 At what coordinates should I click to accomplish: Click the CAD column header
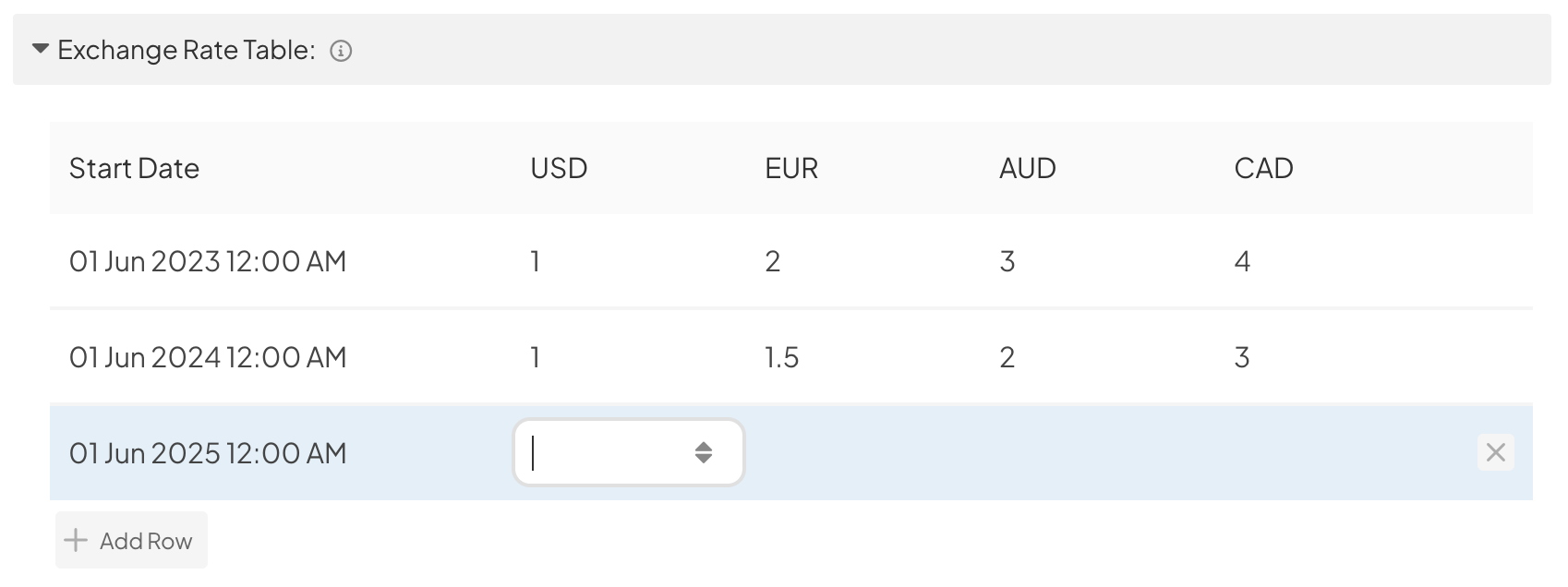(x=1263, y=168)
